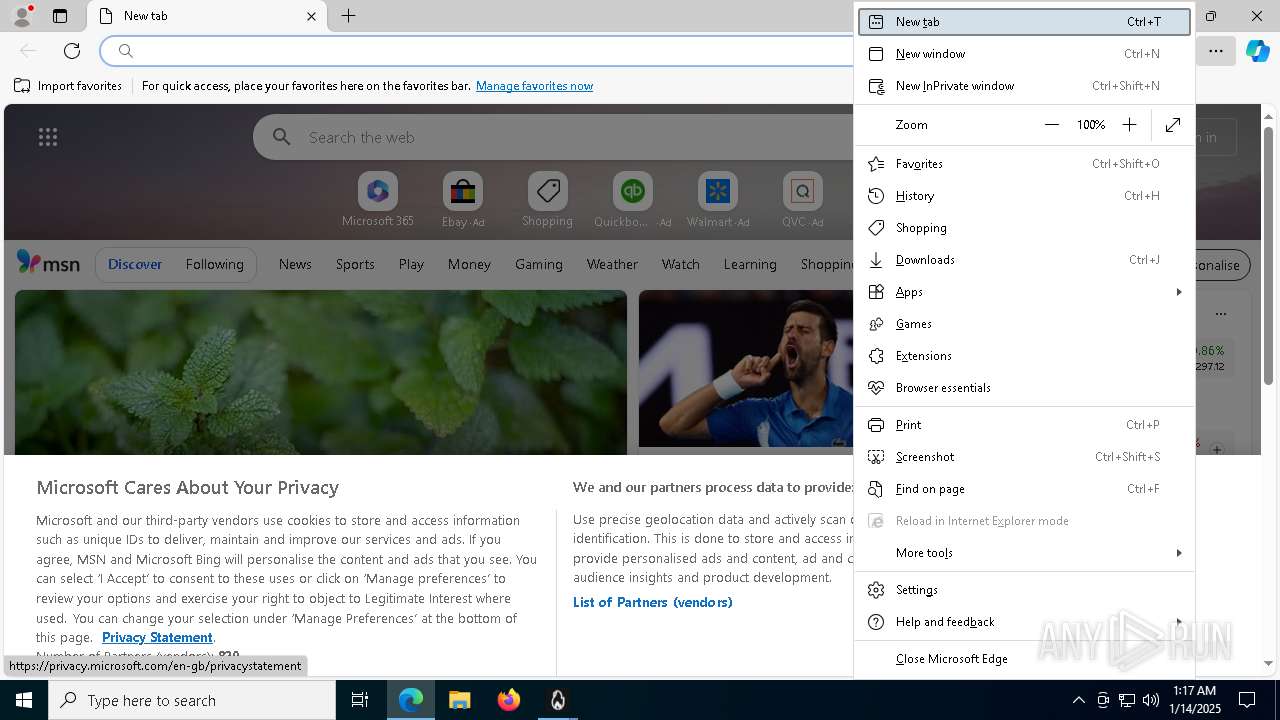Screen dimensions: 1280x720
Task: Open Shopping quick link tile
Action: [547, 200]
